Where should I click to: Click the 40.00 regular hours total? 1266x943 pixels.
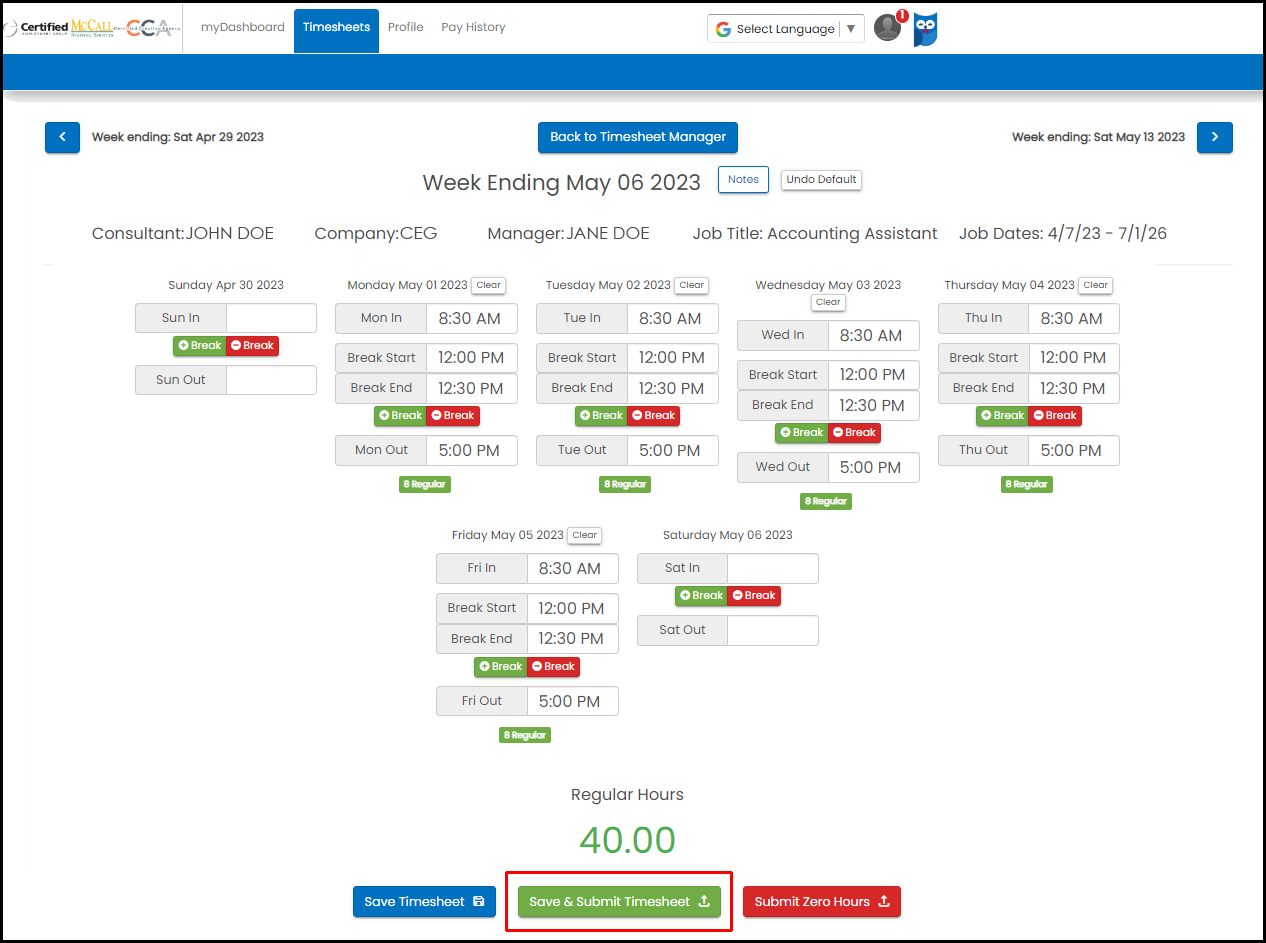coord(628,841)
